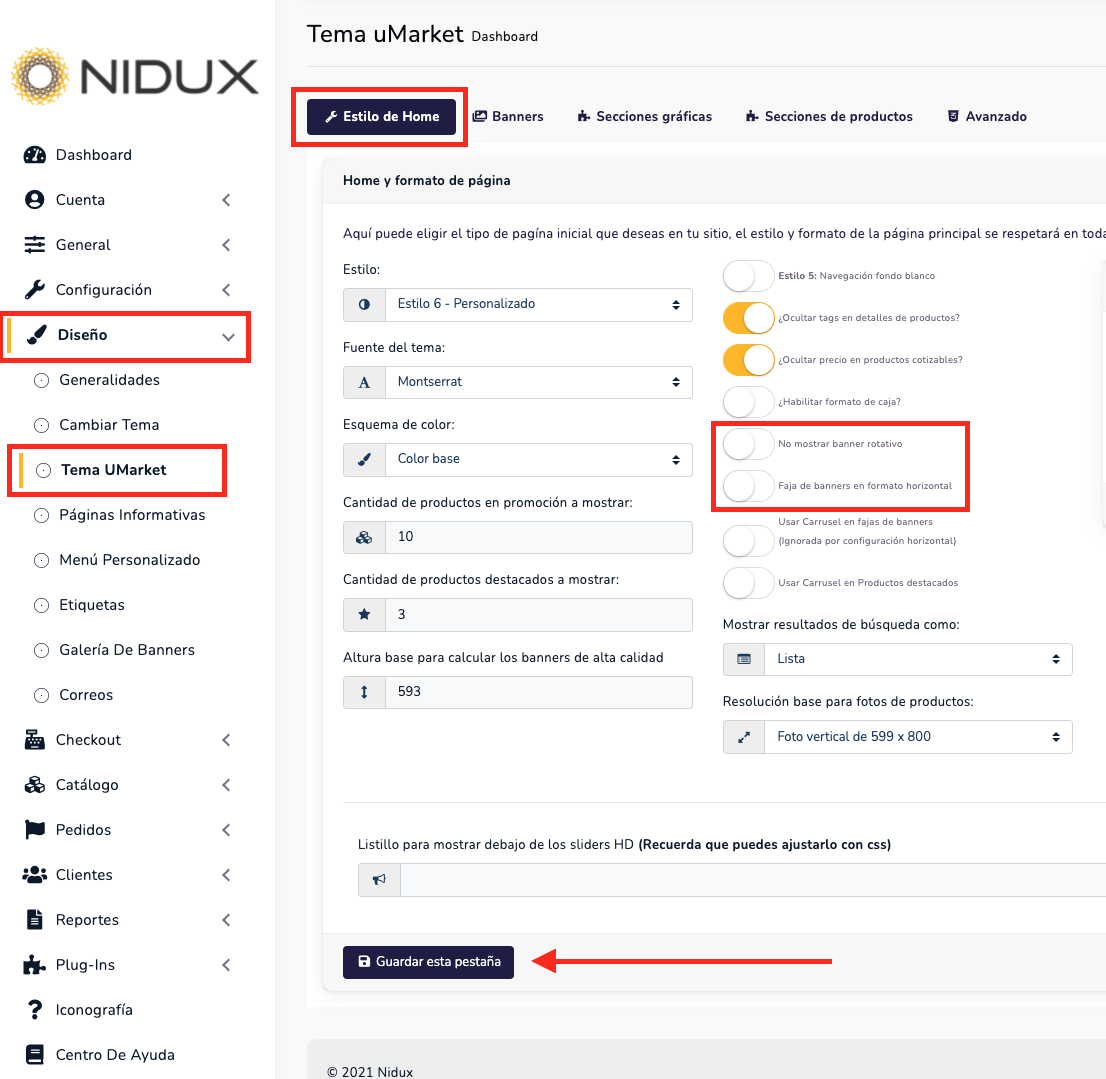
Task: Disable Ocultar precio en productos cotizables
Action: pos(748,360)
